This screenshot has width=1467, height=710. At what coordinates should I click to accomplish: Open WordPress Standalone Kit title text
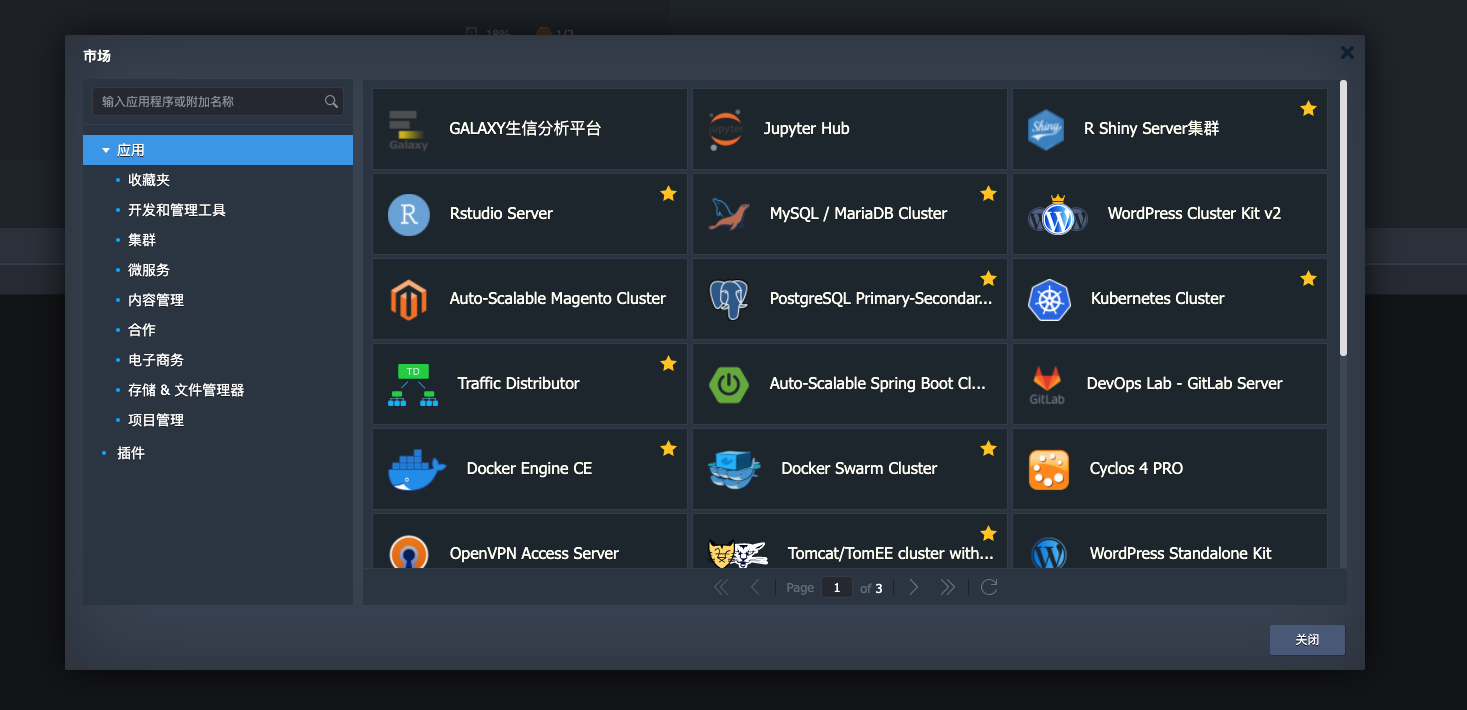1180,554
